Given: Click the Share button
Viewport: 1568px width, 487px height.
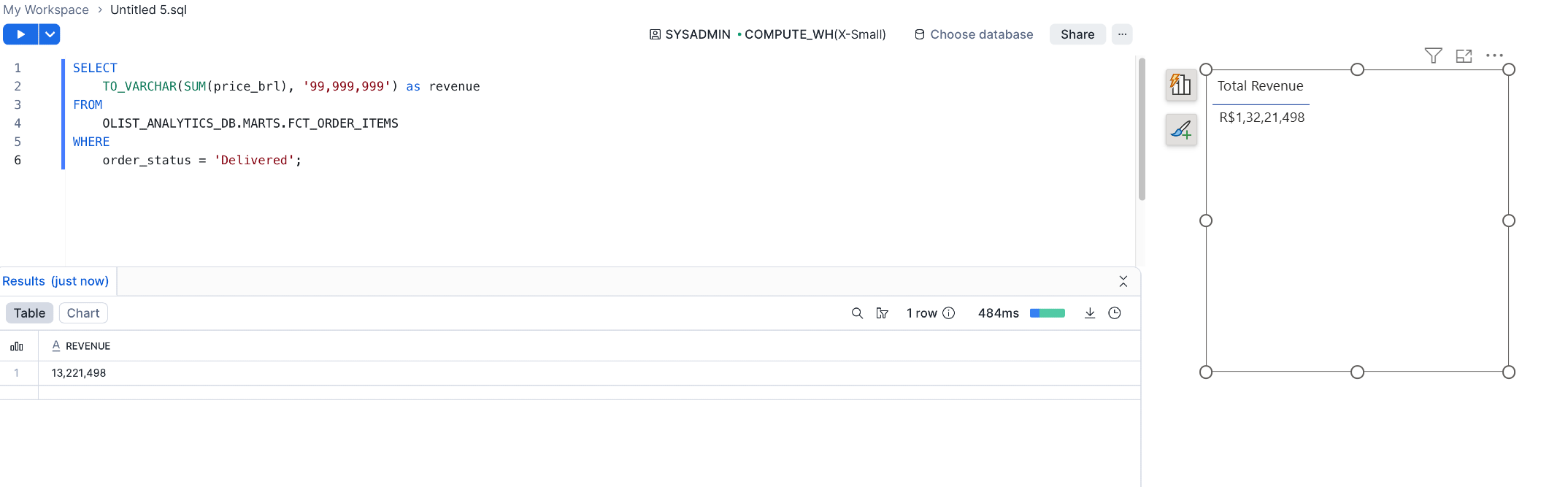Looking at the screenshot, I should tap(1077, 34).
